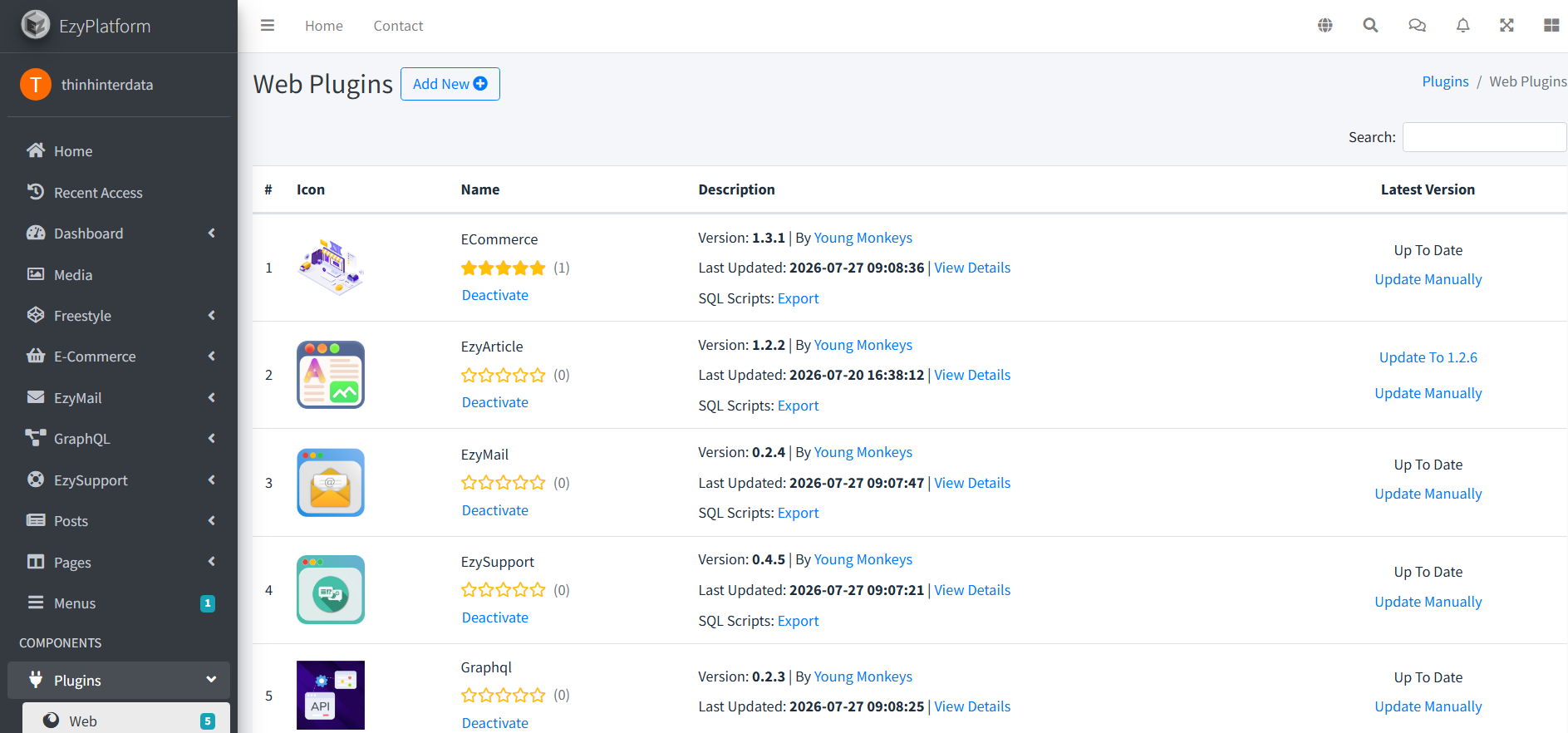1568x733 pixels.
Task: Open Media sidebar item
Action: tap(119, 274)
